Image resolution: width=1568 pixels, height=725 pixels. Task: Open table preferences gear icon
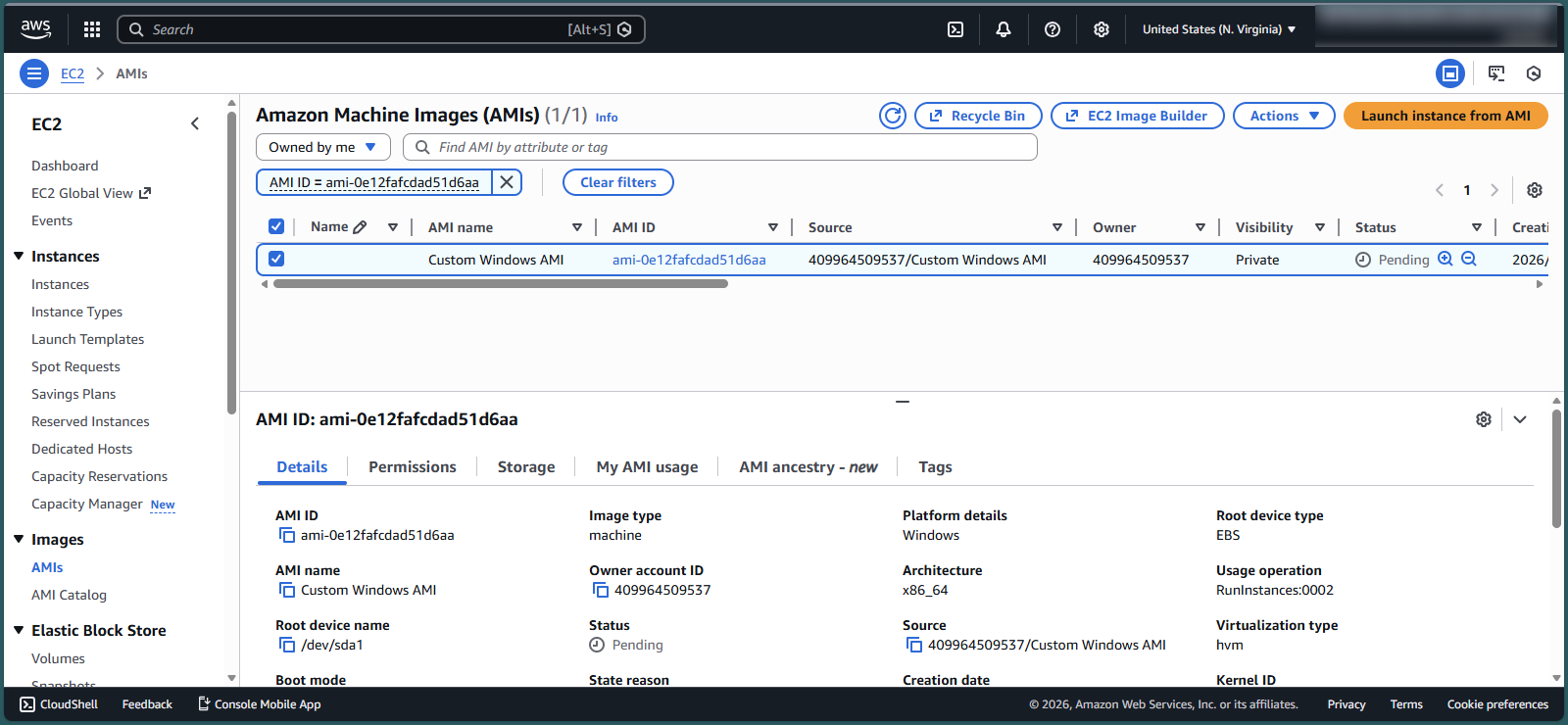tap(1535, 190)
